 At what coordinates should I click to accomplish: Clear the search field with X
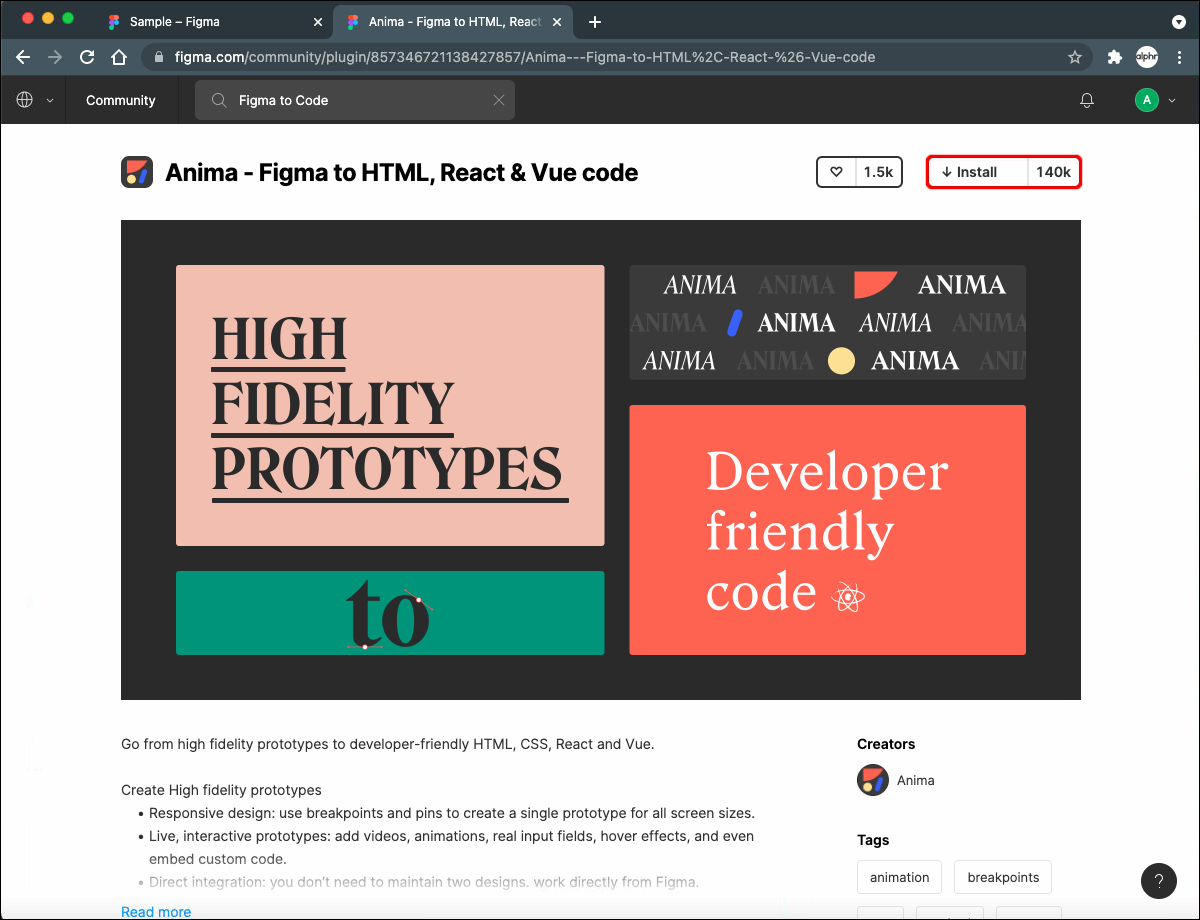coord(499,100)
